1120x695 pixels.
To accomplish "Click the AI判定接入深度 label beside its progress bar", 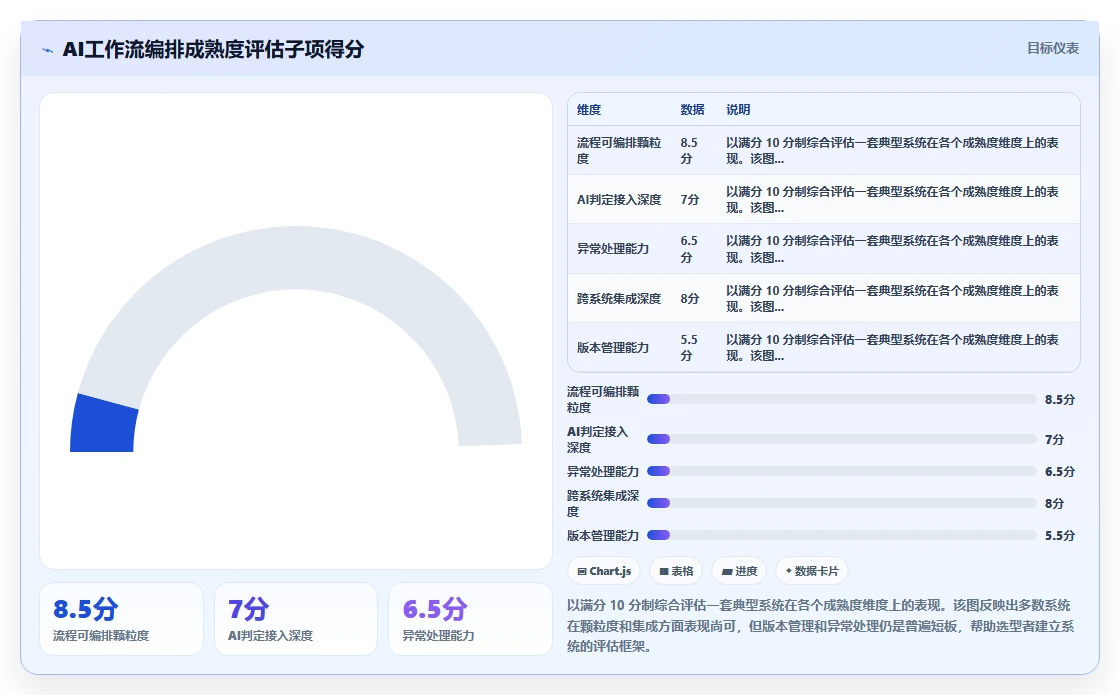I will coord(598,439).
